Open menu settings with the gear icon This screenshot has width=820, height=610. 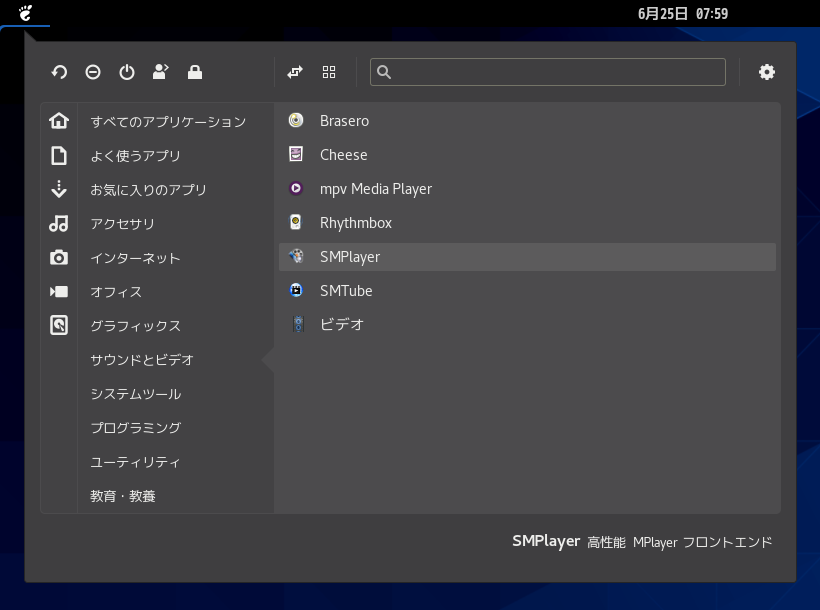coord(767,72)
